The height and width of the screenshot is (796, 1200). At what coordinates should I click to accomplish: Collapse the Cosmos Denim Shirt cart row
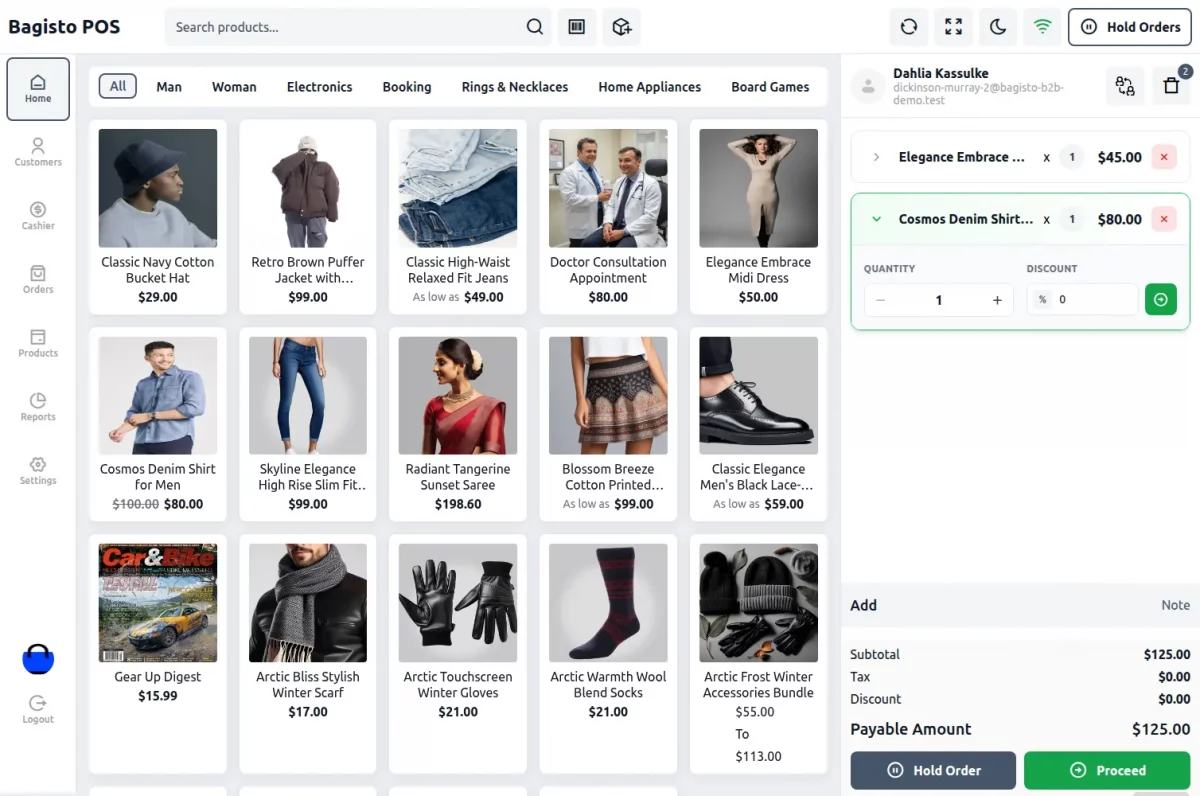[x=876, y=219]
